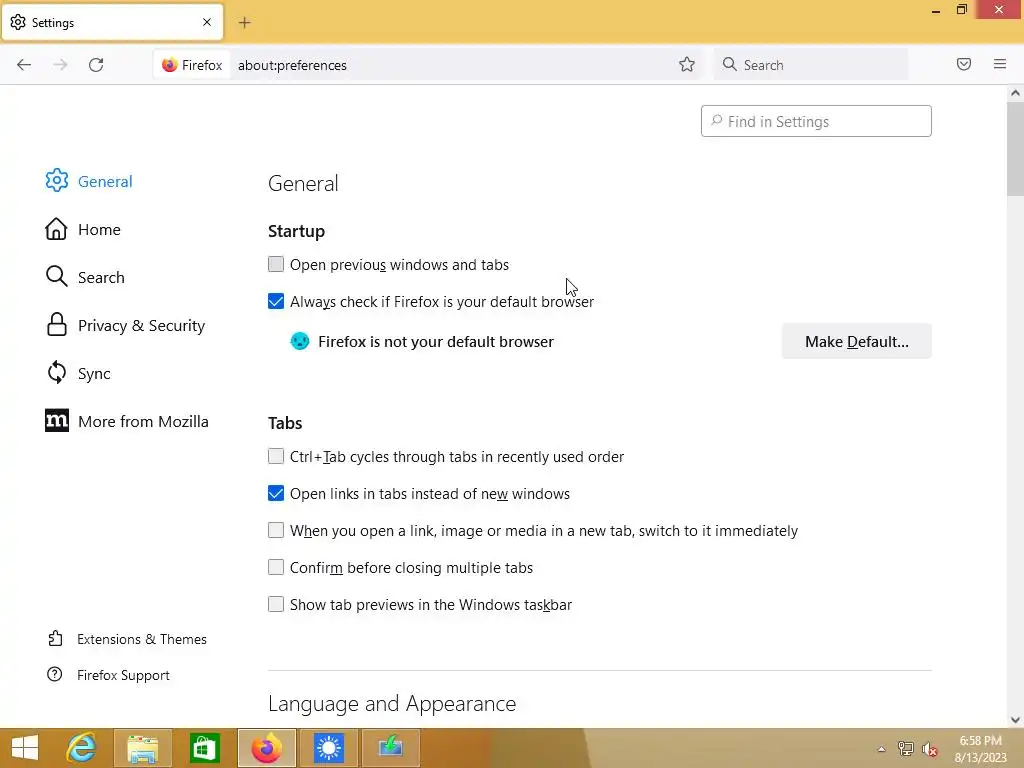Enable Confirm before closing multiple tabs

[276, 567]
